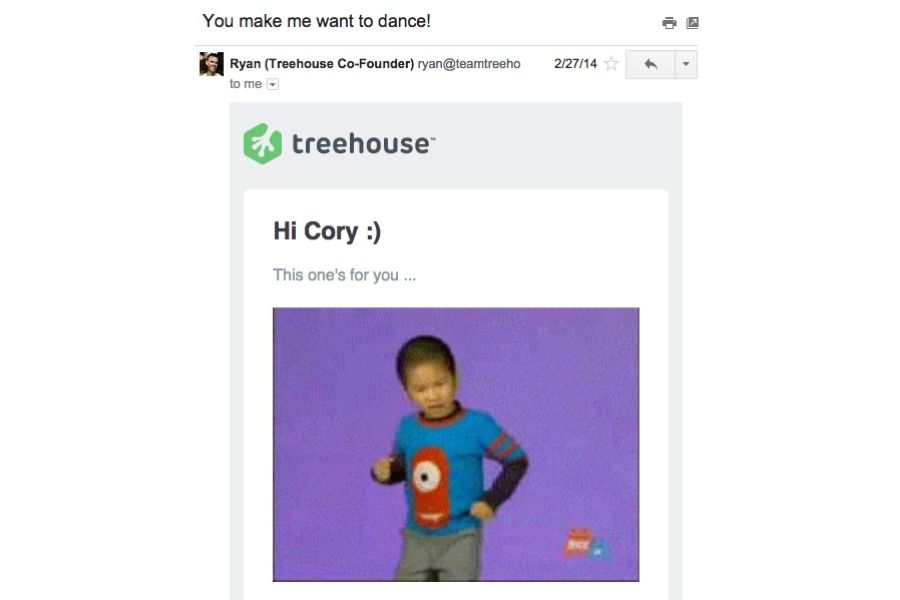Click the subject "You make me want to dance!"

point(316,21)
